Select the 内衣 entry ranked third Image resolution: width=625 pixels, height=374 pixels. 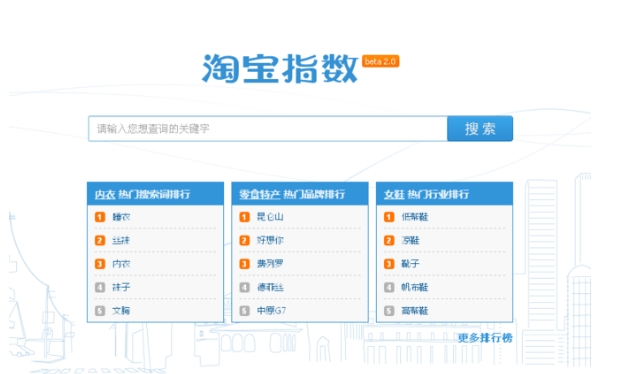[121, 264]
